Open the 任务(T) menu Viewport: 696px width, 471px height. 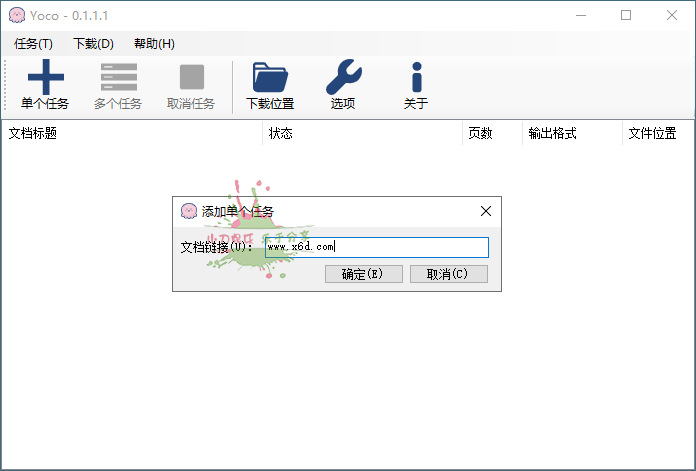34,44
